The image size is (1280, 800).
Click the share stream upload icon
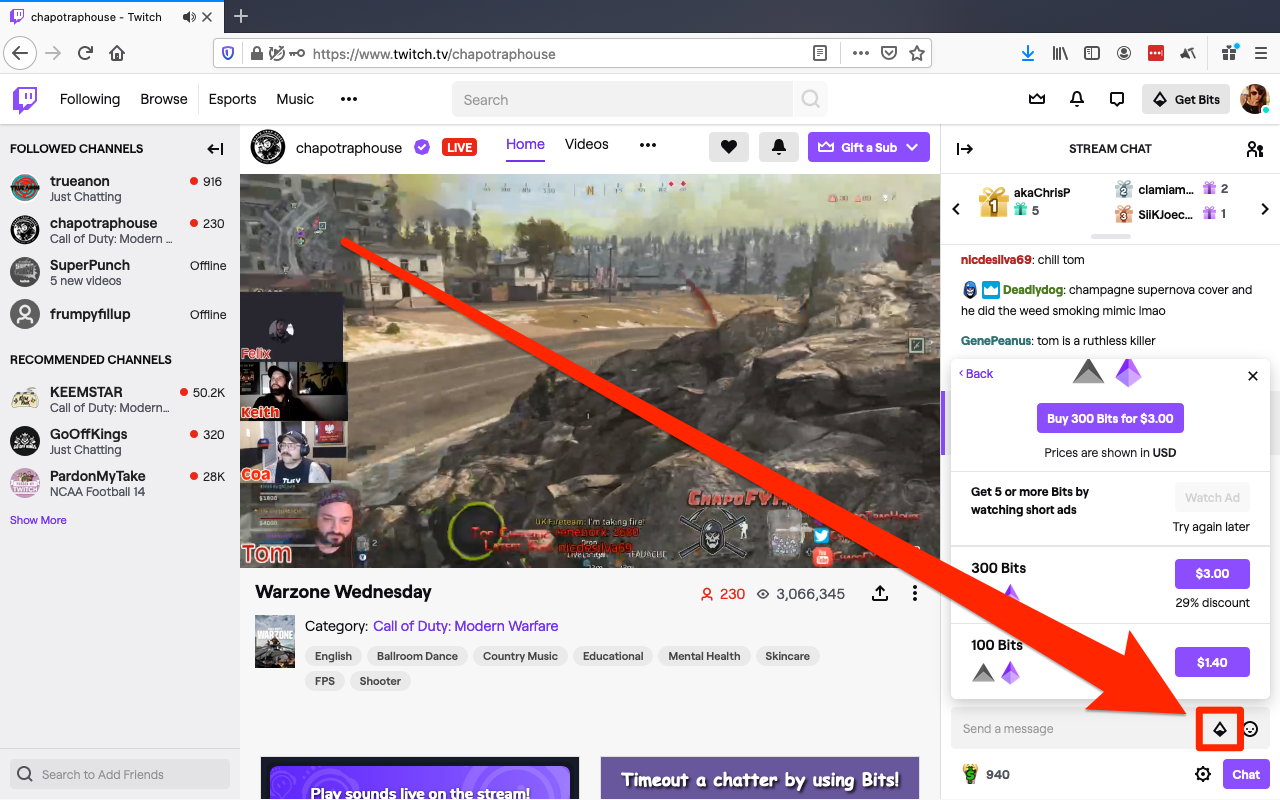[880, 593]
